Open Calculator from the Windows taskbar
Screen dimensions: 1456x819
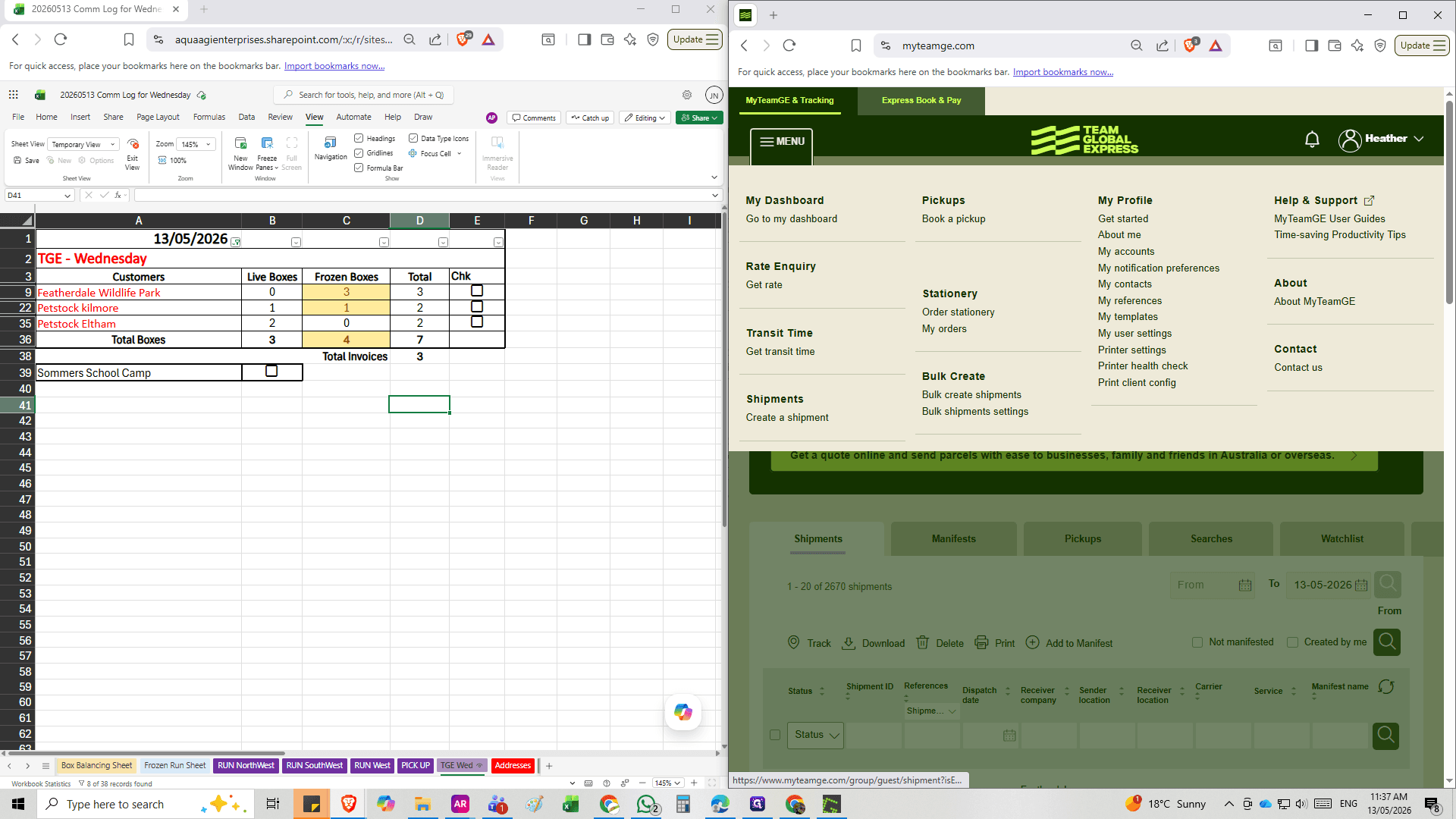tap(683, 804)
